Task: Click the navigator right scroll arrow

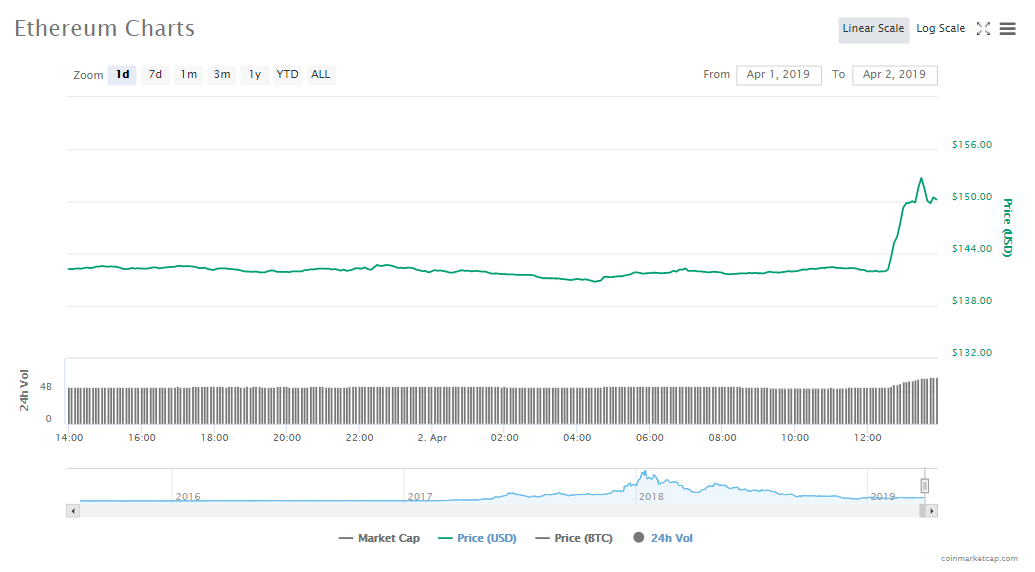Action: [931, 511]
